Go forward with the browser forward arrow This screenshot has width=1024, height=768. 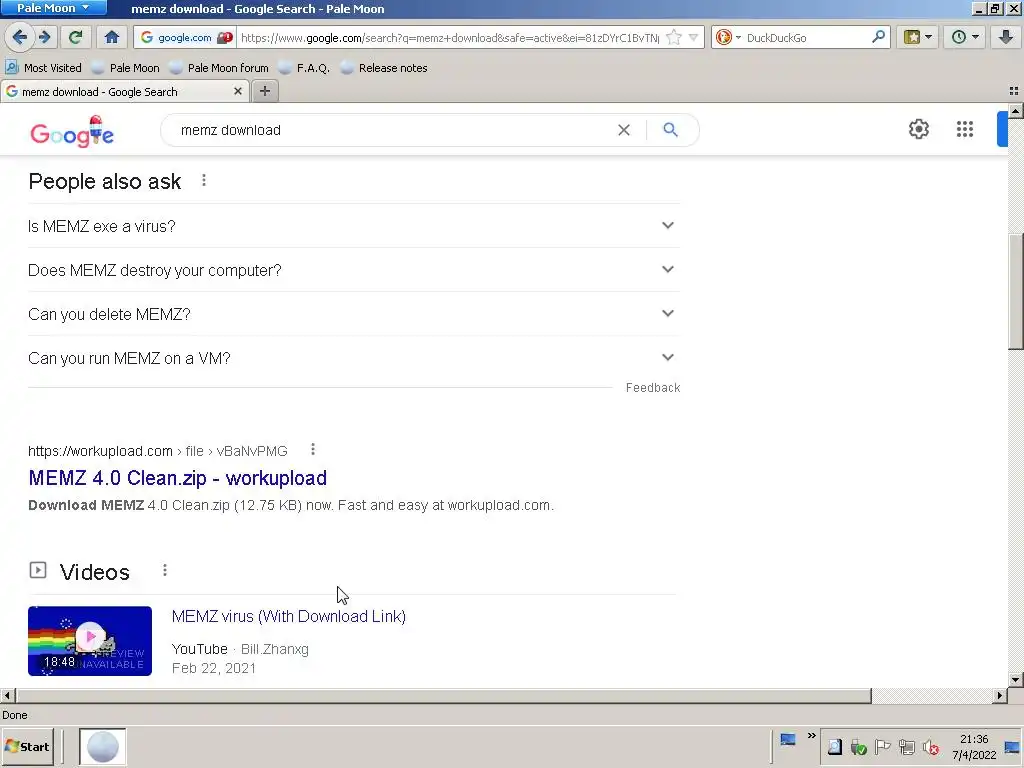[45, 37]
